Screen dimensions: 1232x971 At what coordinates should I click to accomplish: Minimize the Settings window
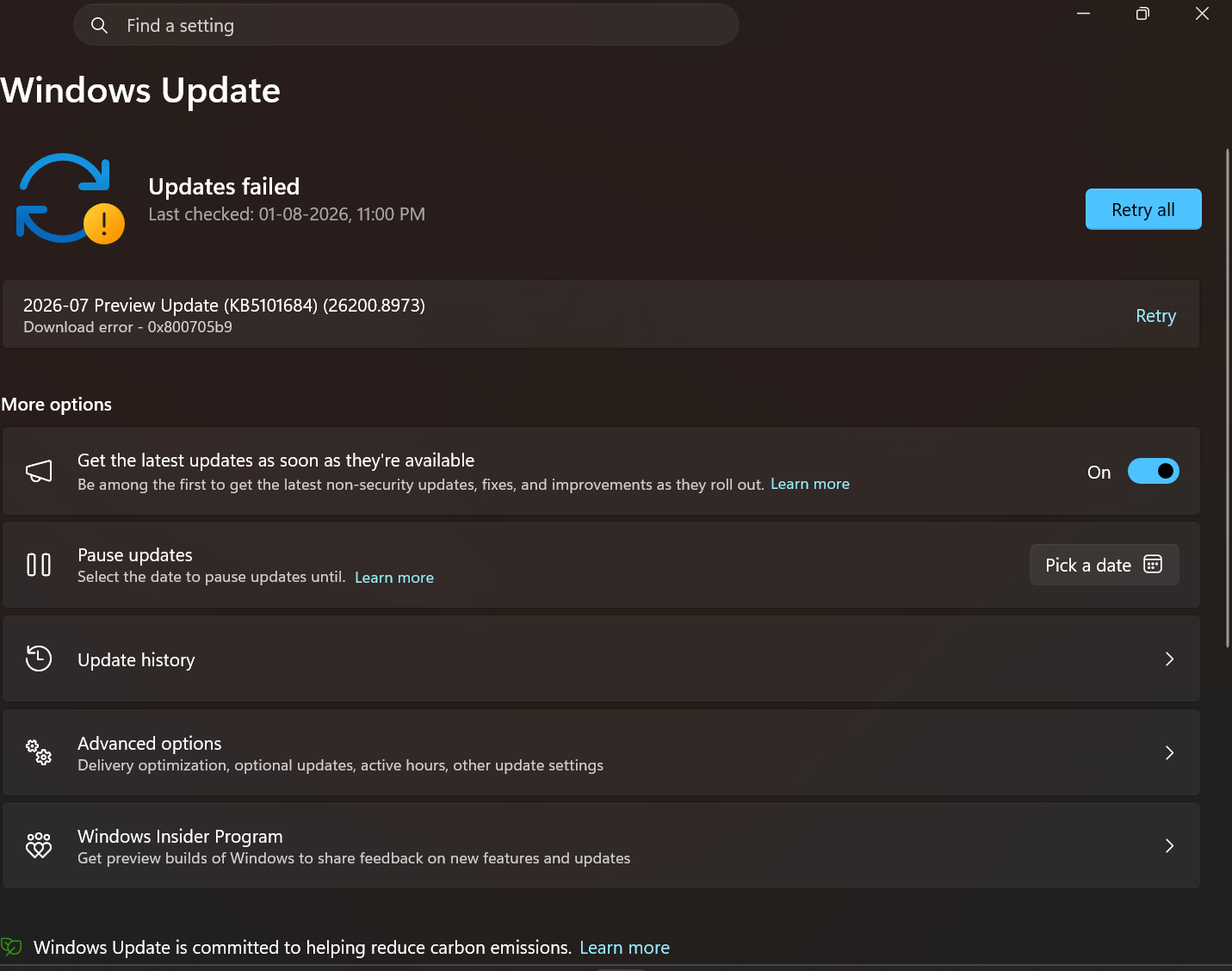pyautogui.click(x=1083, y=13)
